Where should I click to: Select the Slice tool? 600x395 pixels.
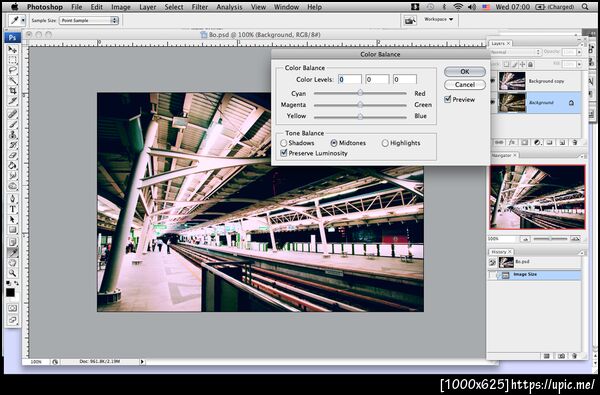click(x=13, y=101)
